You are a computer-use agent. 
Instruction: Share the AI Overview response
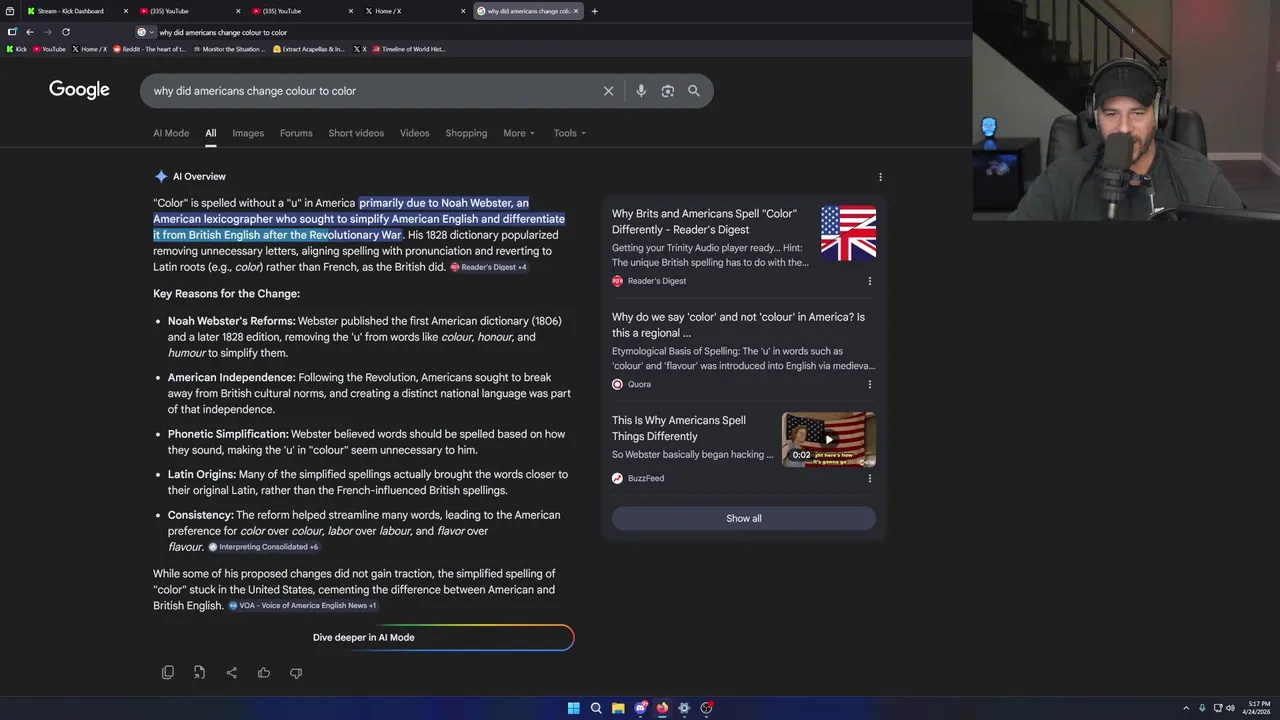[x=232, y=673]
